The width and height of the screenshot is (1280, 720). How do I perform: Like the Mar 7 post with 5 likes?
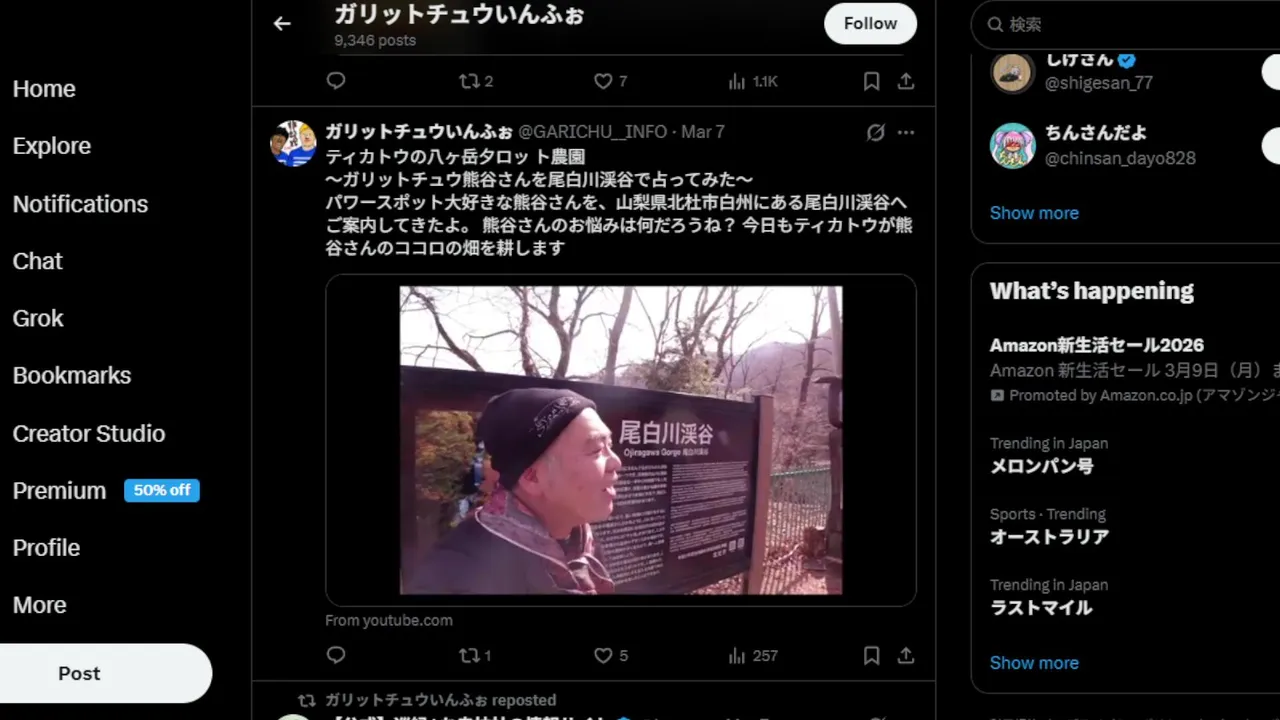click(x=611, y=656)
